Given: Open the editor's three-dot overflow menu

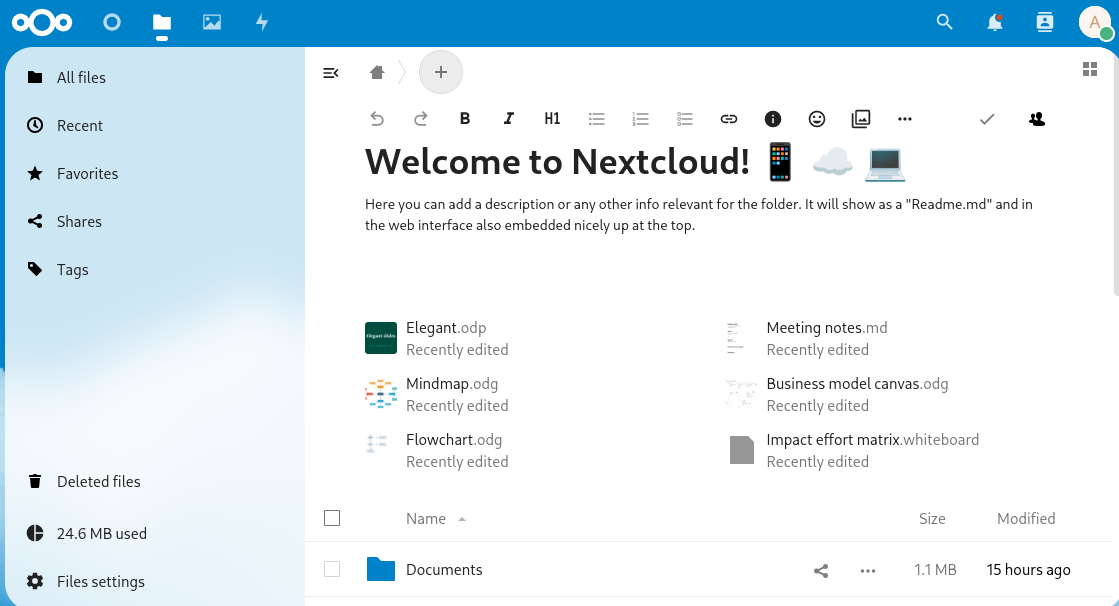Looking at the screenshot, I should pos(905,119).
